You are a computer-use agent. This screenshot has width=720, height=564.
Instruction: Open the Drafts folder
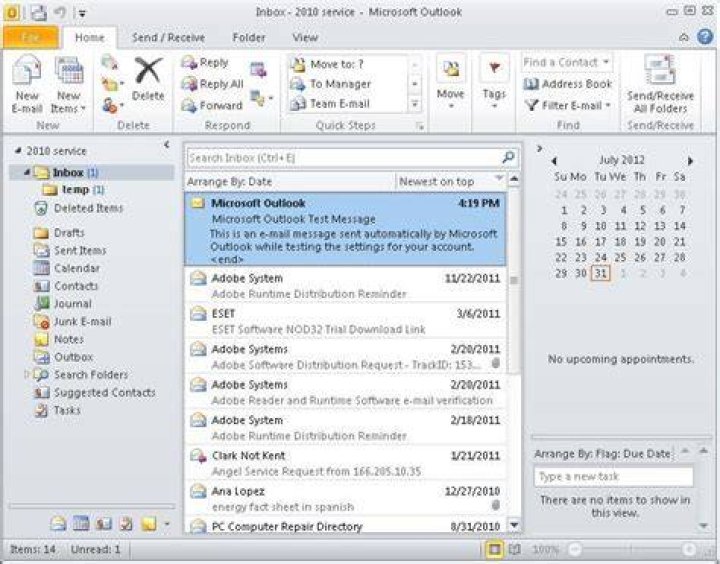click(x=59, y=233)
